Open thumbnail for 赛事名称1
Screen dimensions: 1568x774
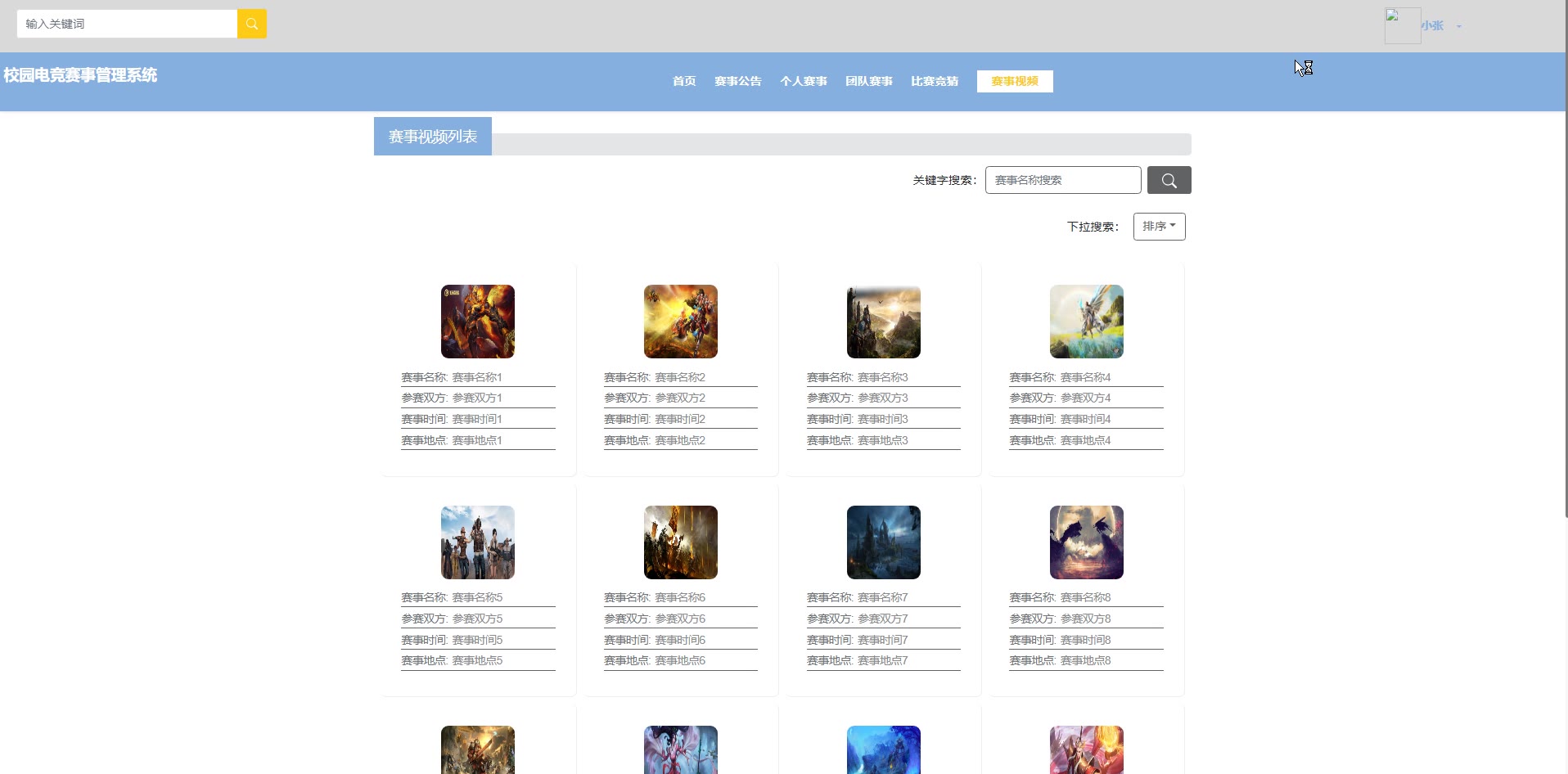[x=478, y=322]
